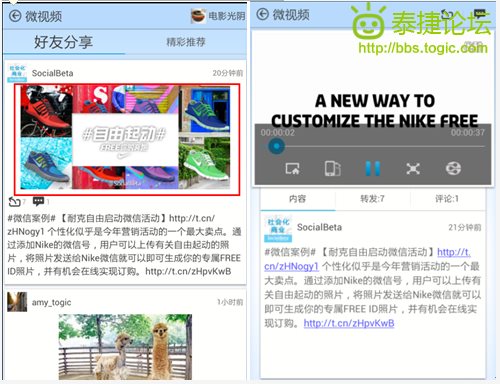Tap comment bubble icon under SocialBeta post
This screenshot has height=384, width=500.
pos(38,201)
